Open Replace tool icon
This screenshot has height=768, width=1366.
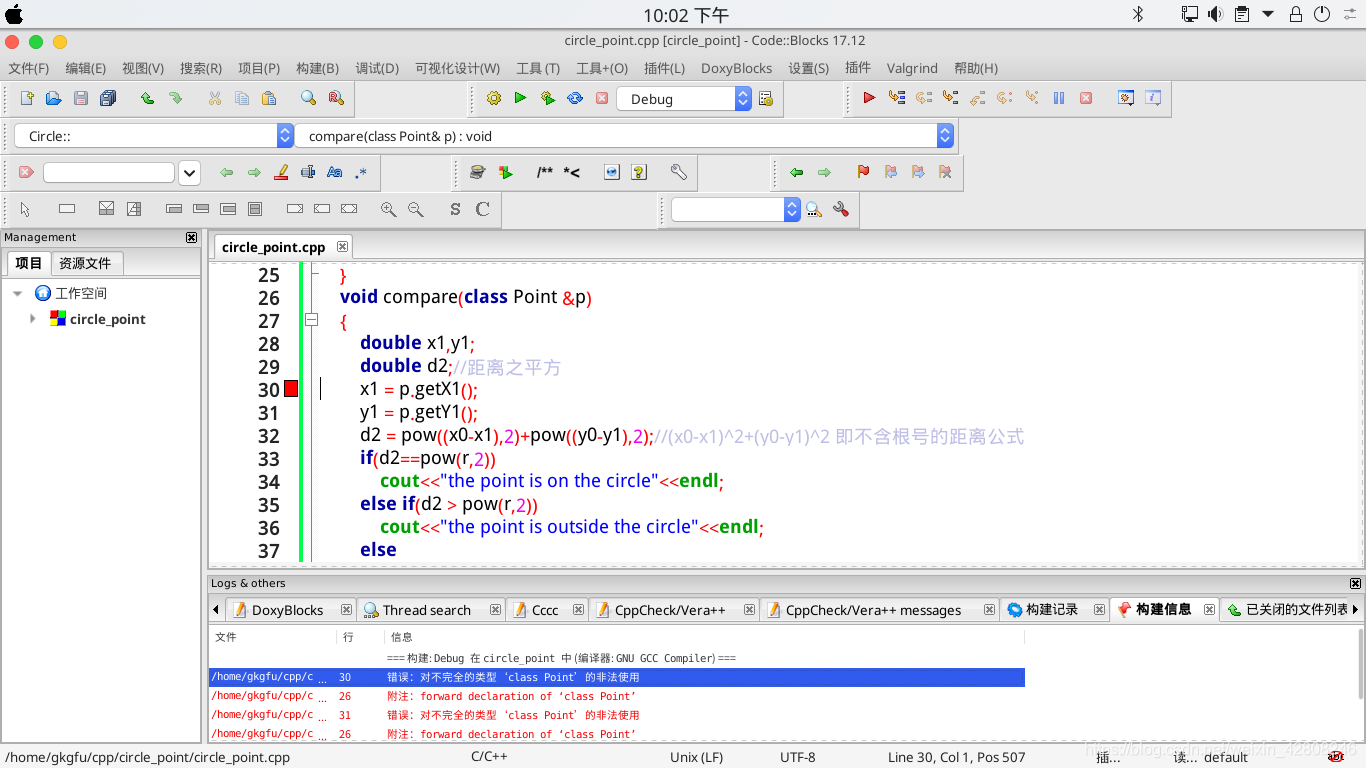coord(336,98)
